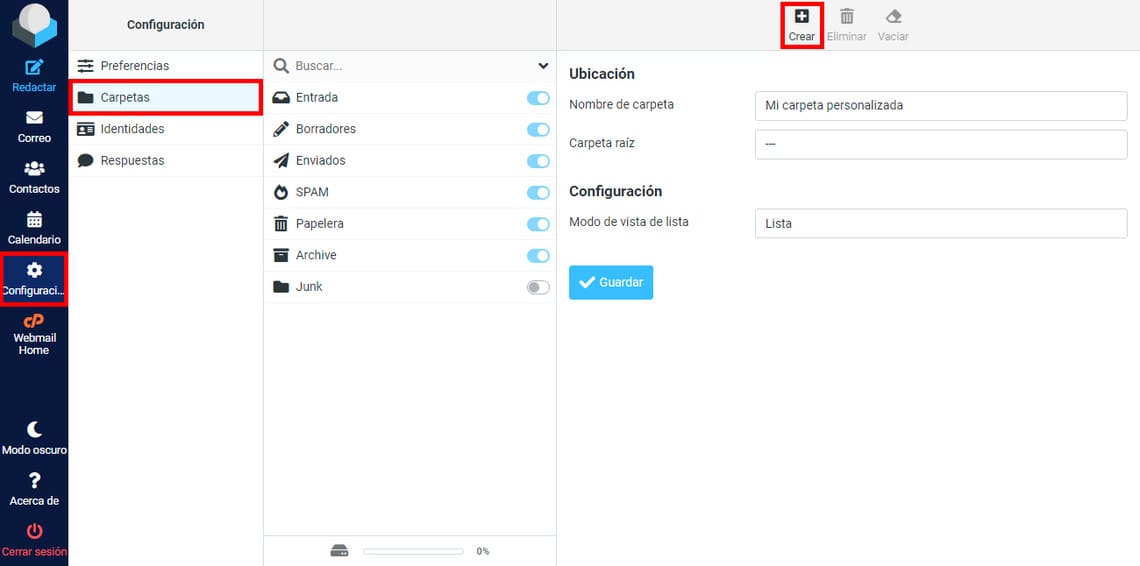Toggle off the SPAM folder subscription
Viewport: 1140px width, 566px height.
pyautogui.click(x=538, y=192)
